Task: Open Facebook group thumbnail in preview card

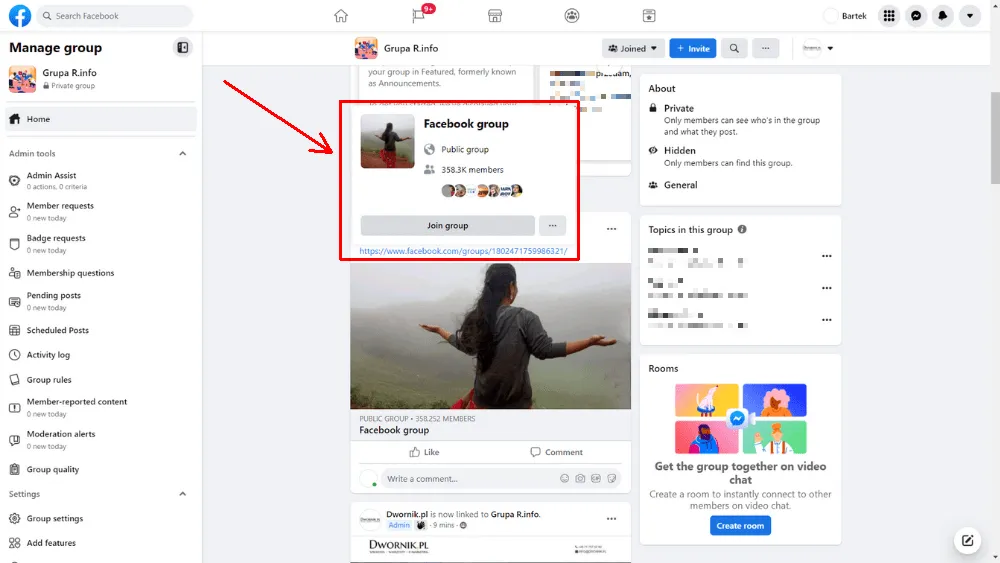Action: point(387,142)
